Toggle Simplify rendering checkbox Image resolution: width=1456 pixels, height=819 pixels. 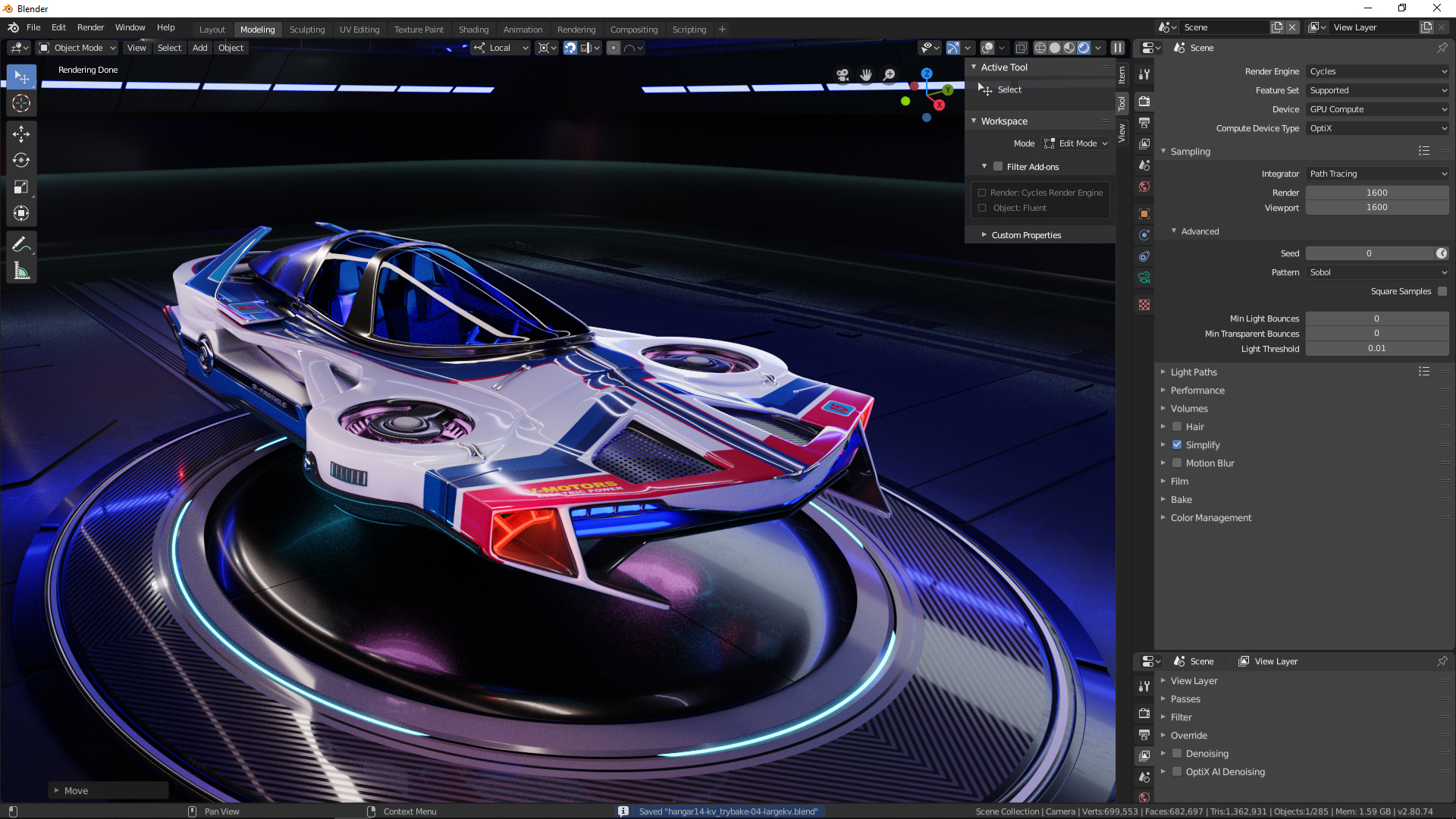[1178, 444]
